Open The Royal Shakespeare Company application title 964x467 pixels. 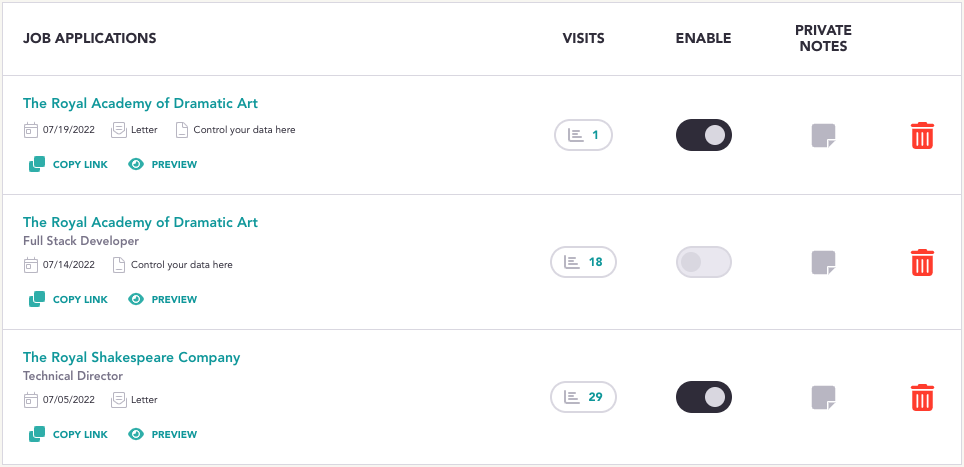(132, 357)
